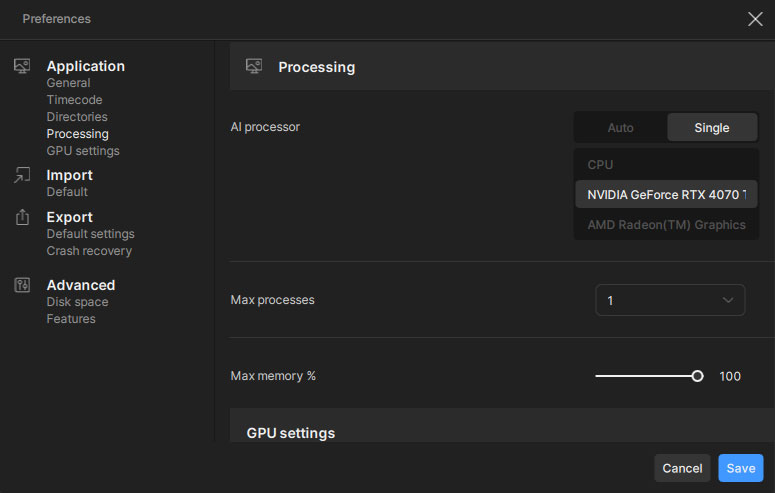Save the preferences
Screen dimensions: 775x493
pos(740,468)
